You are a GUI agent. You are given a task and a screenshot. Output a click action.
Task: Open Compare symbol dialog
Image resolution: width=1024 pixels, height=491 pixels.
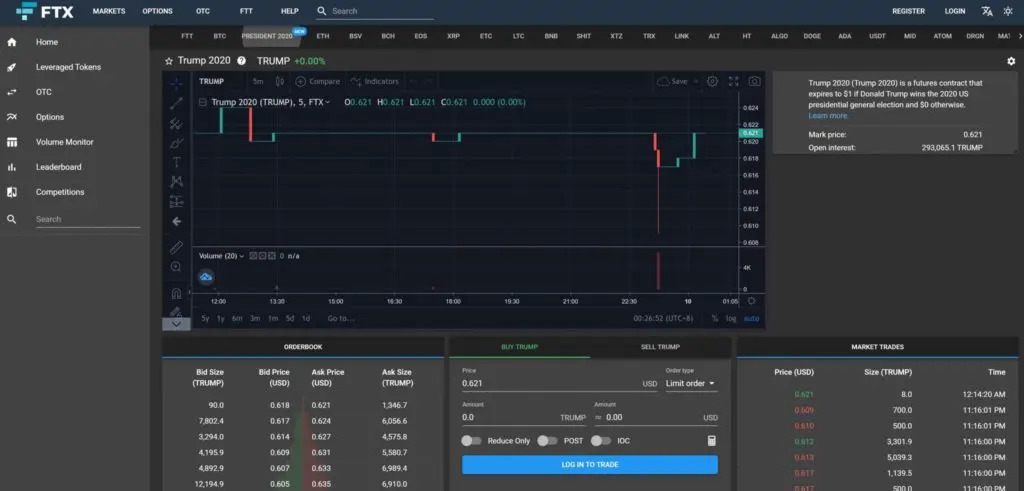tap(317, 82)
